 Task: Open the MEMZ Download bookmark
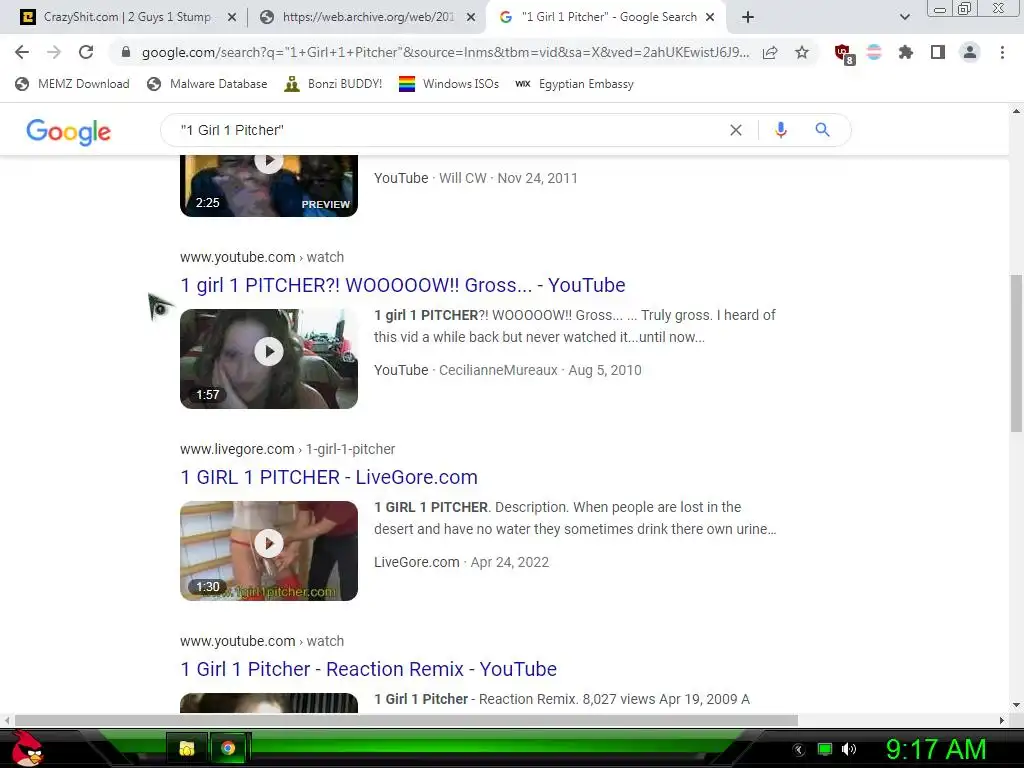coord(72,84)
